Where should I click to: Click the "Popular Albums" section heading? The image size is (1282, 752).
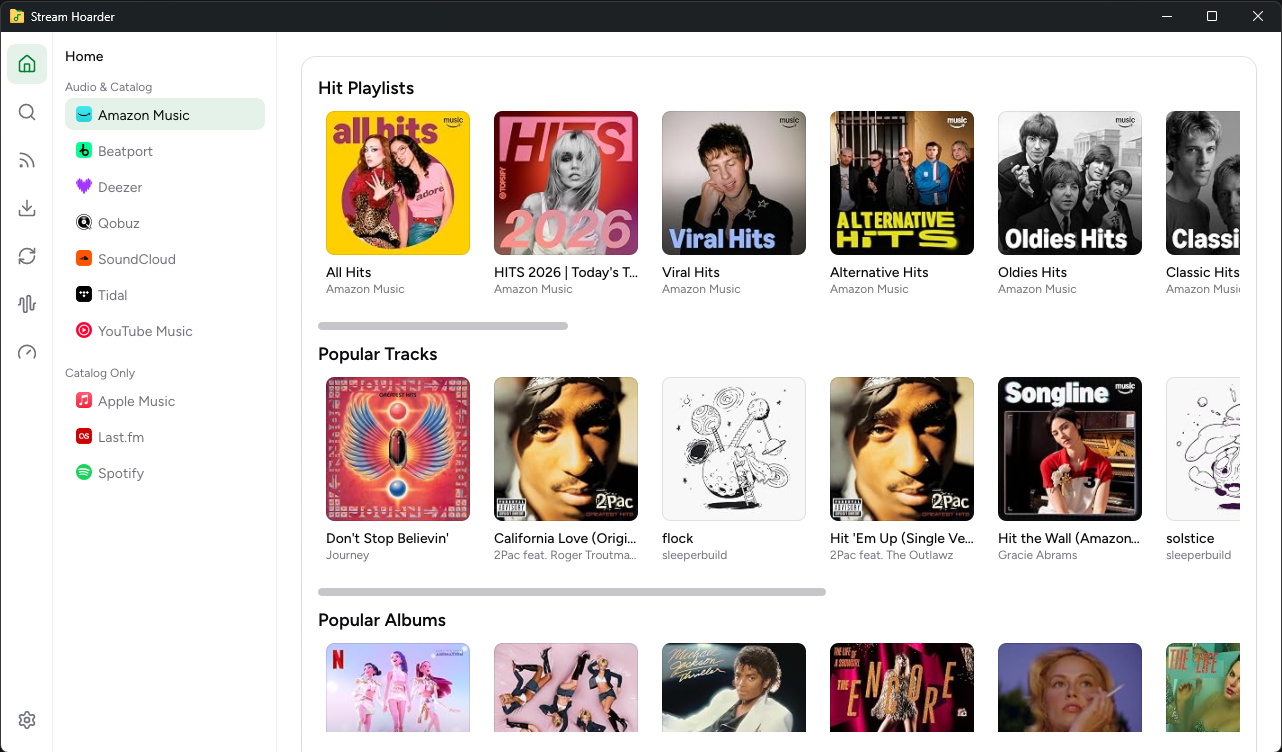click(x=382, y=620)
